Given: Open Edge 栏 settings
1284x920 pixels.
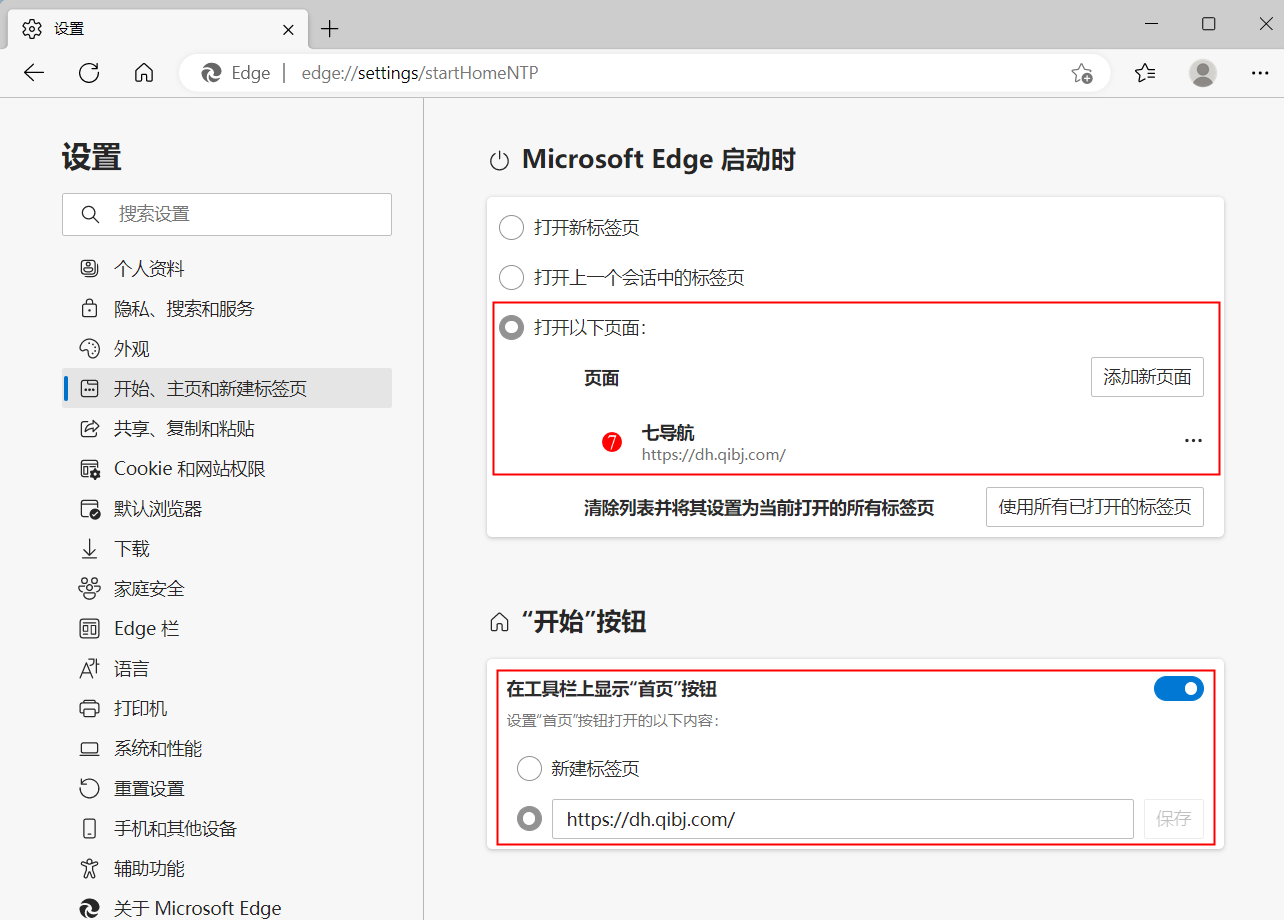Looking at the screenshot, I should 227,629.
